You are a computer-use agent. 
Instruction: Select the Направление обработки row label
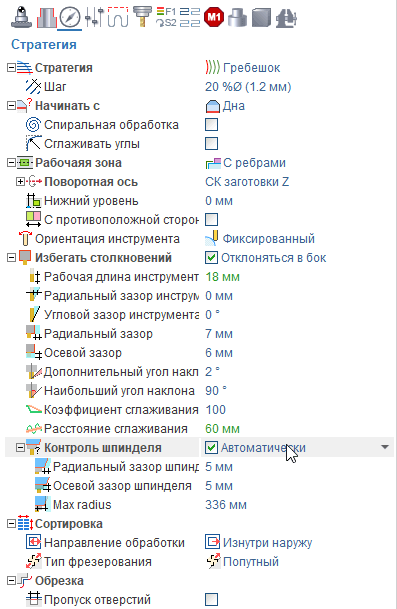click(x=114, y=543)
